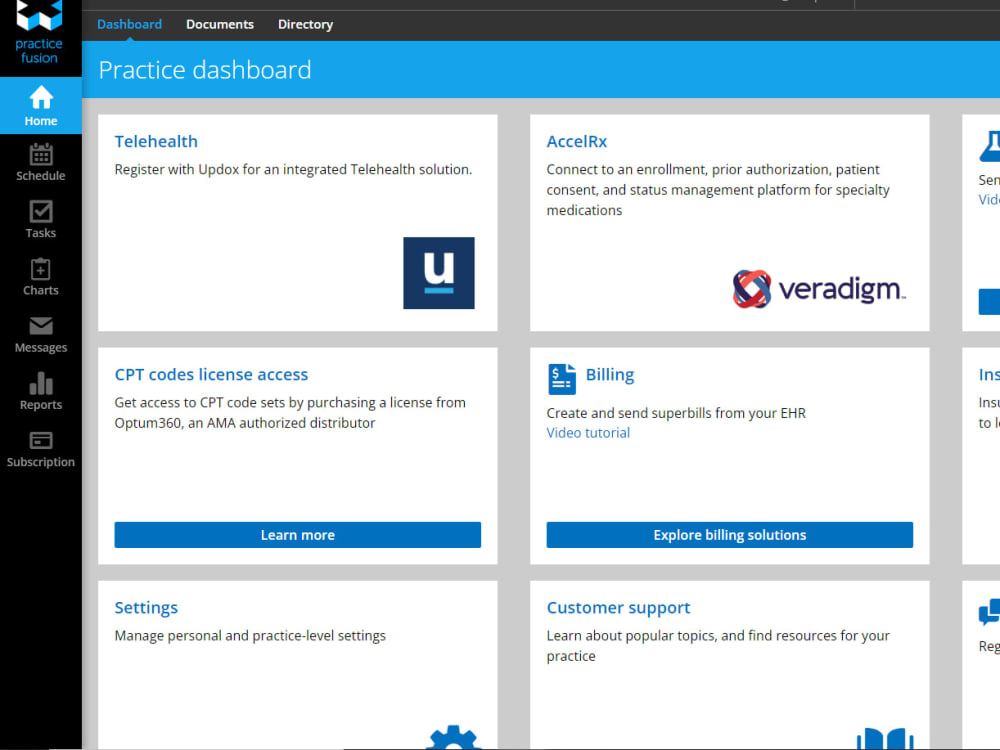Image resolution: width=1000 pixels, height=750 pixels.
Task: Click the Billing invoice icon
Action: coord(562,379)
